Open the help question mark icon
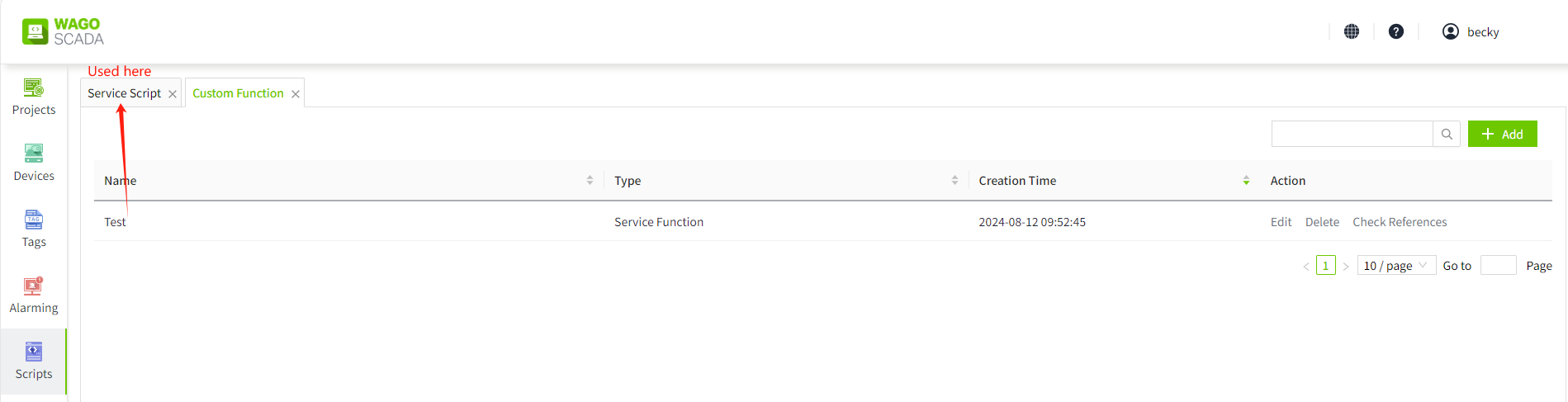This screenshot has height=402, width=1568. coord(1396,31)
